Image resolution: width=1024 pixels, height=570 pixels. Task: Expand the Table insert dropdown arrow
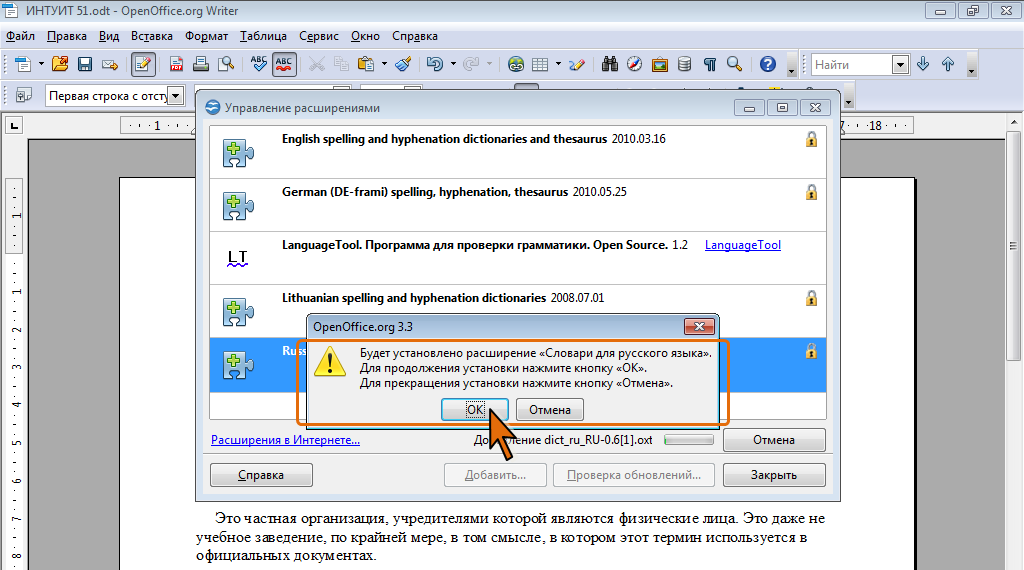558,65
